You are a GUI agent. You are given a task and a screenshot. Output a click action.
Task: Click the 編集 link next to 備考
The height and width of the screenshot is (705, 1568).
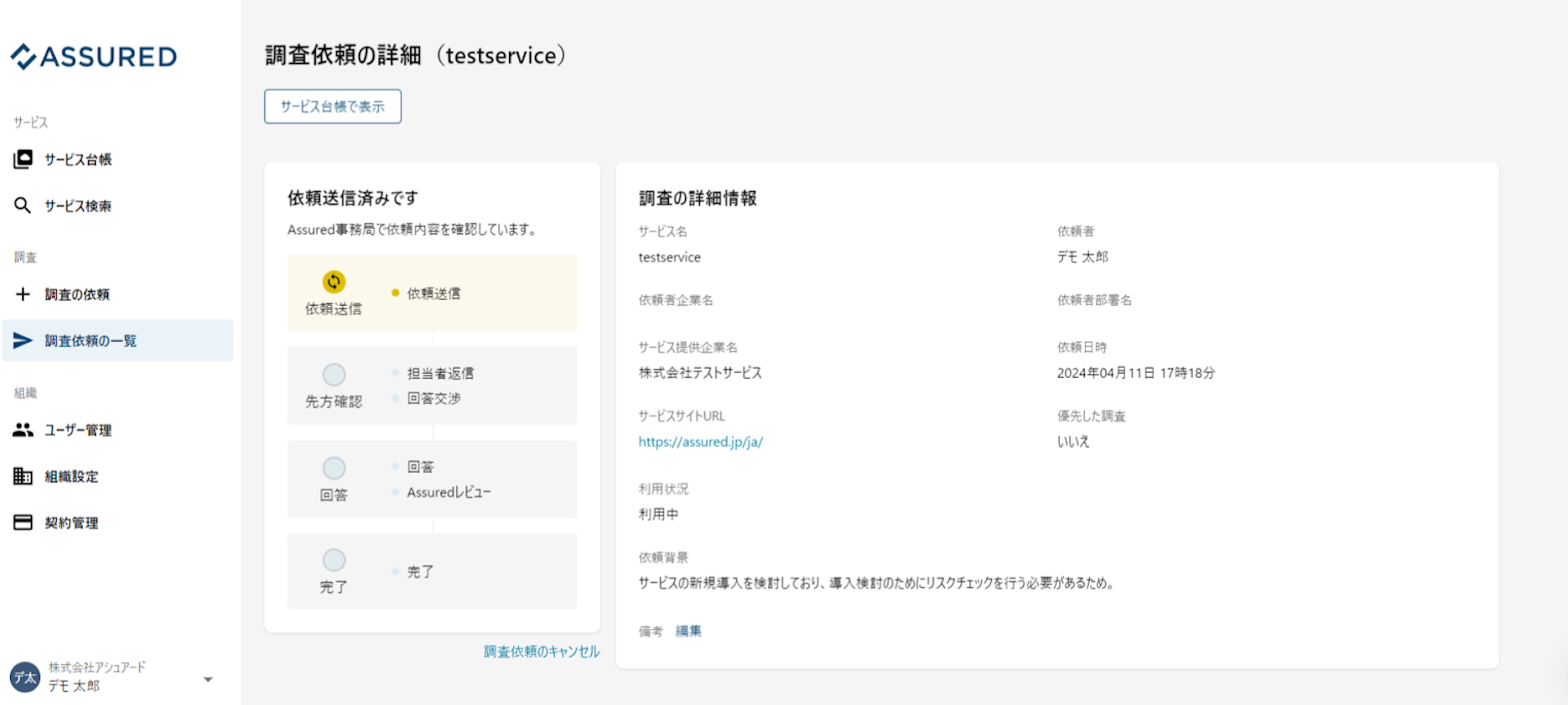tap(688, 631)
